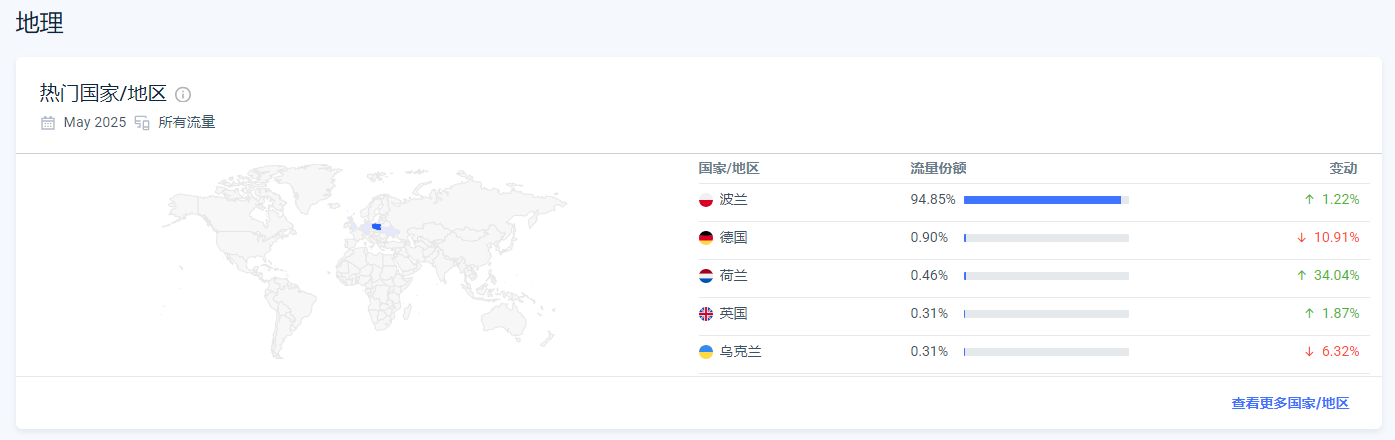Image resolution: width=1395 pixels, height=440 pixels.
Task: Click the Germany flag icon
Action: [706, 238]
